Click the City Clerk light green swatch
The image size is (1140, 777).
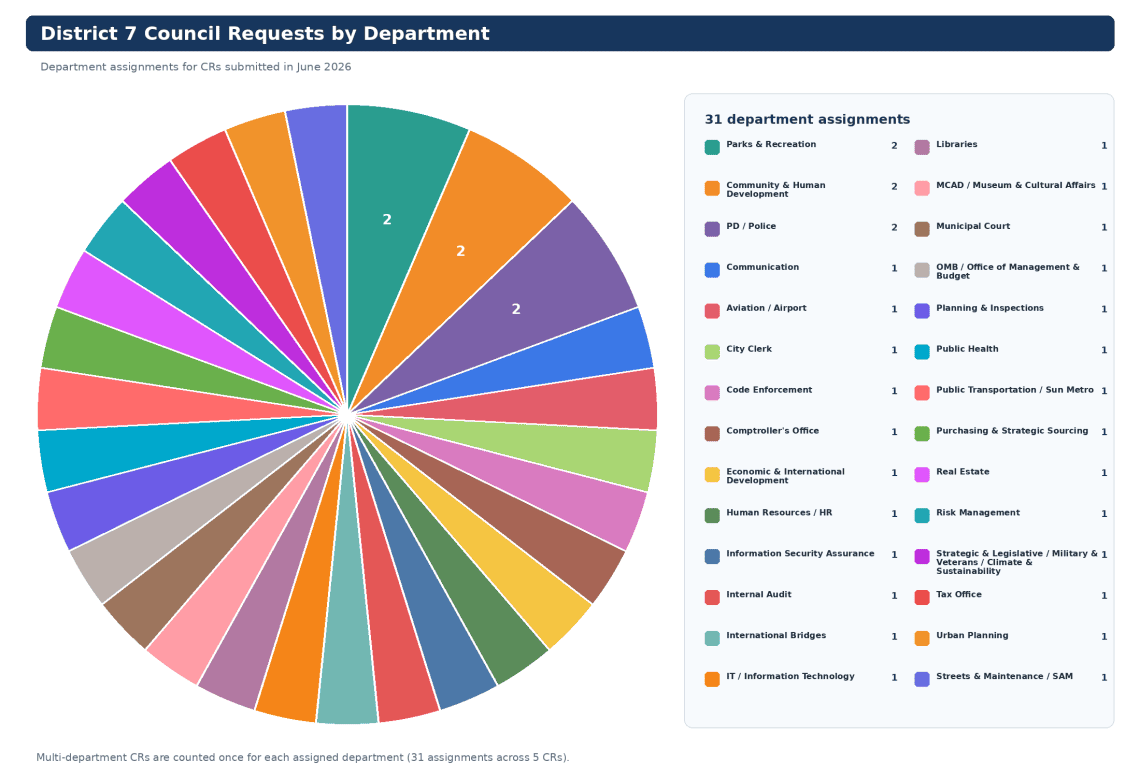712,352
